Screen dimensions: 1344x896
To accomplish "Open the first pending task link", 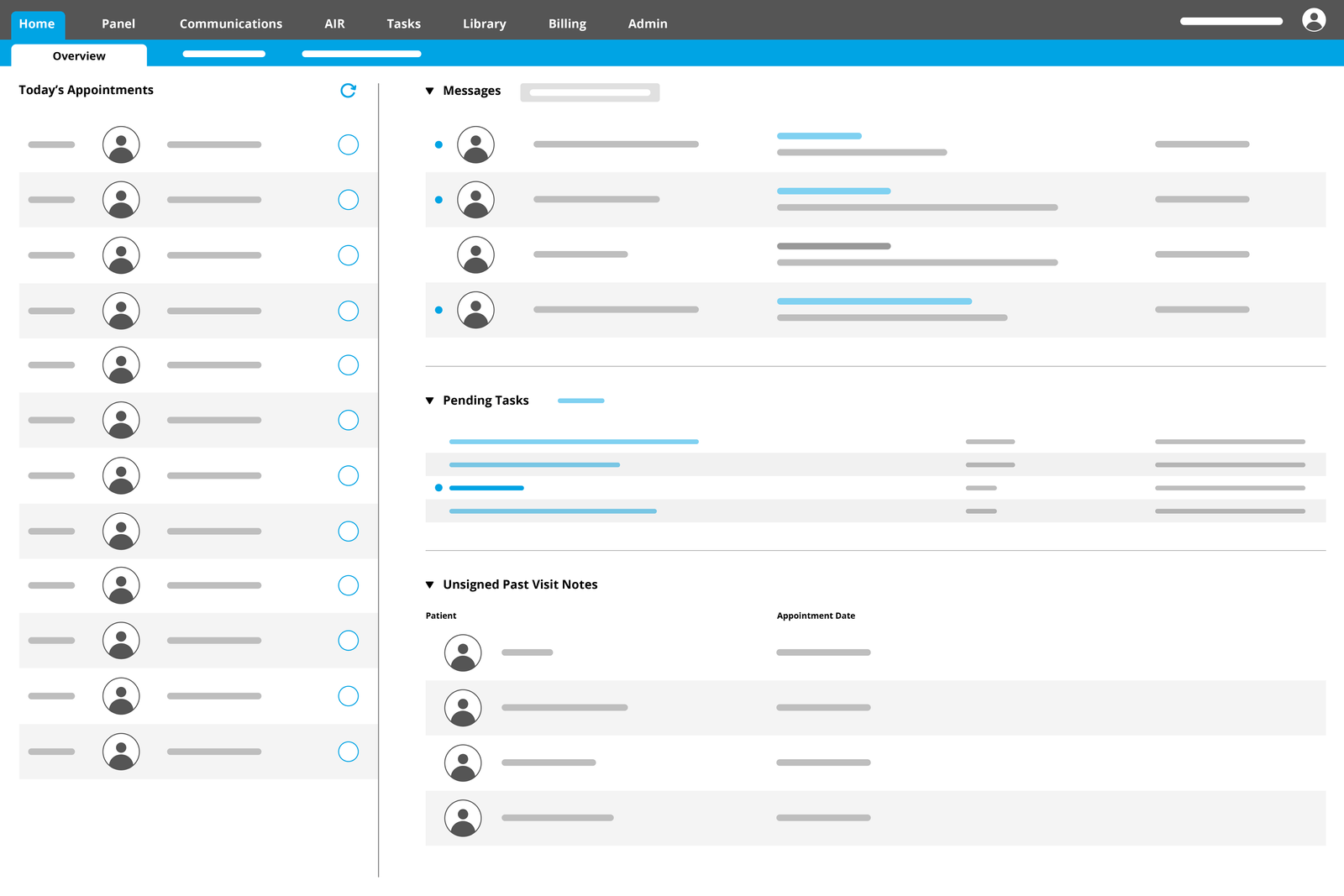I will tap(574, 441).
